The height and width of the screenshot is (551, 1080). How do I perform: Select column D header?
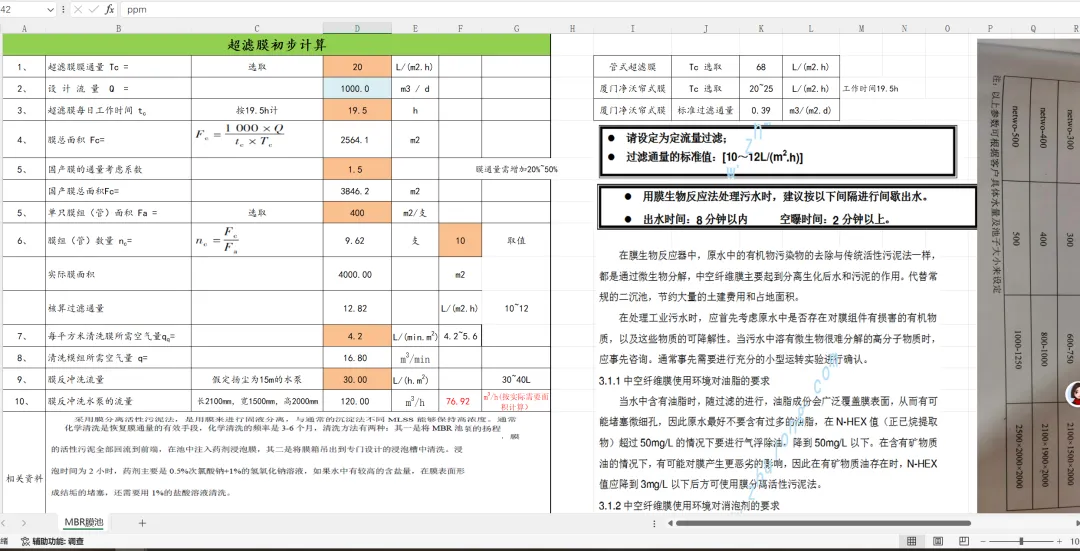coord(357,28)
